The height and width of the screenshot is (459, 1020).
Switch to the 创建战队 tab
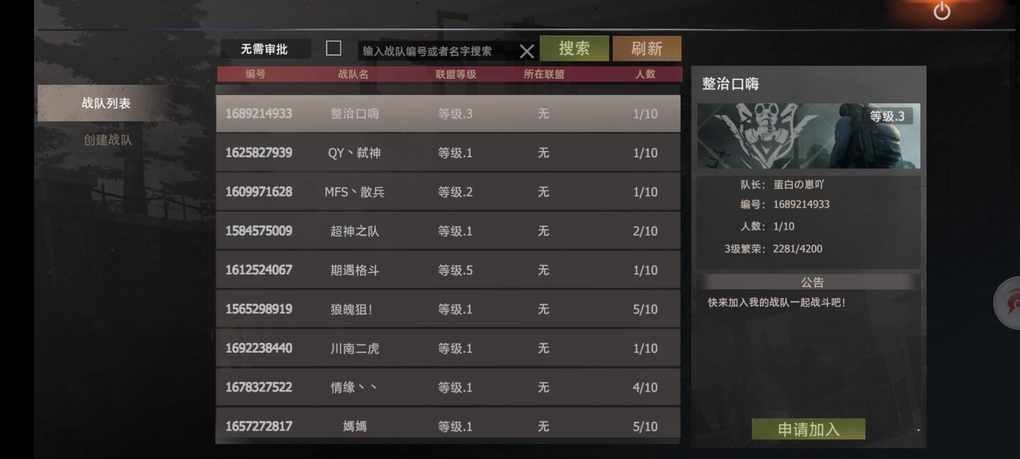click(107, 140)
